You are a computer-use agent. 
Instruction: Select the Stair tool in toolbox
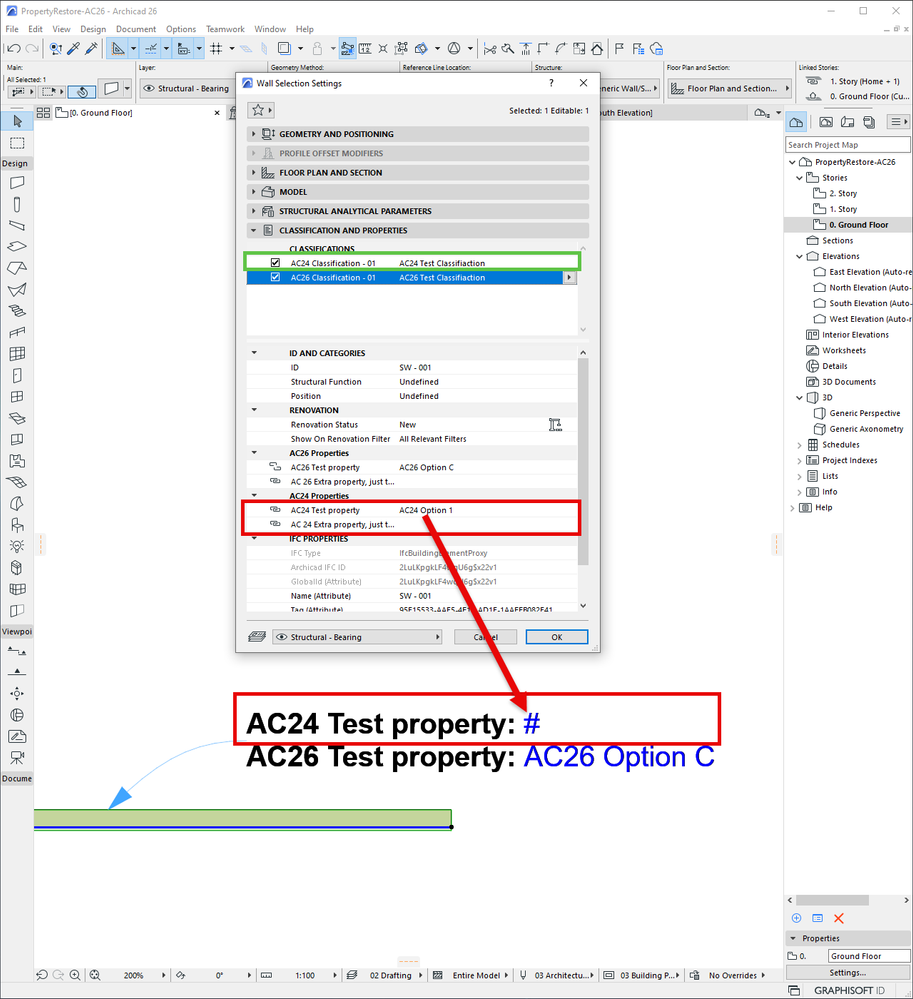tap(17, 311)
